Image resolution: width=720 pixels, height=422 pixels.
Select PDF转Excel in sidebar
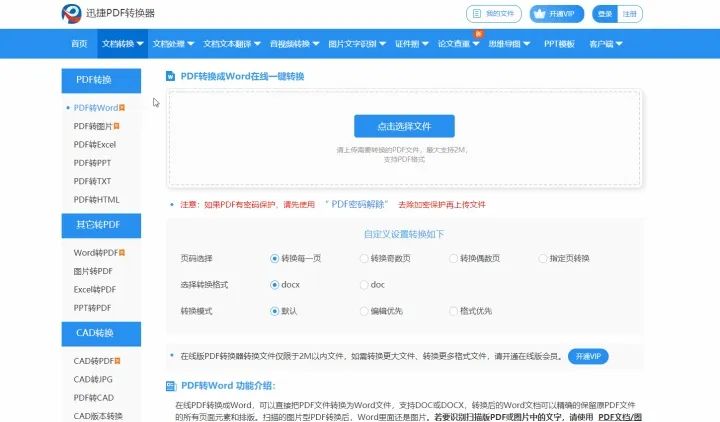[95, 145]
